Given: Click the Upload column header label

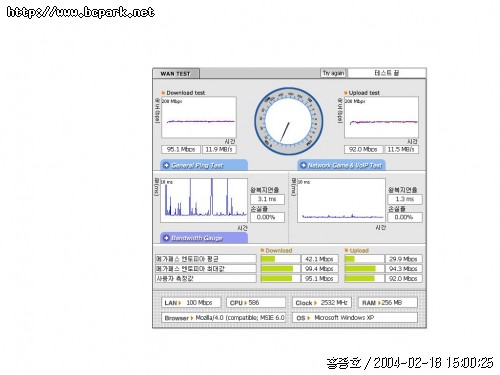Looking at the screenshot, I should pyautogui.click(x=359, y=250).
